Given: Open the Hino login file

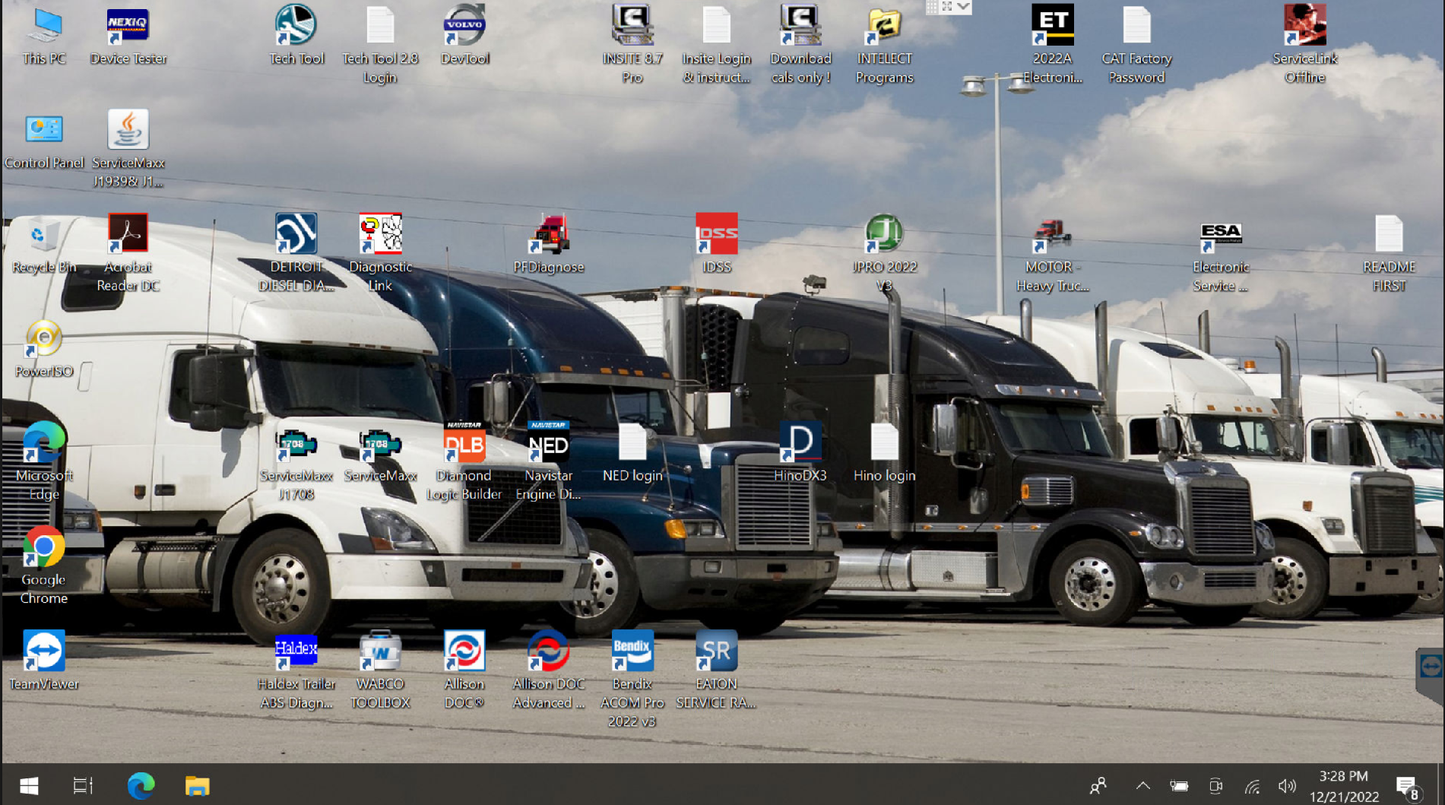Looking at the screenshot, I should pos(884,453).
